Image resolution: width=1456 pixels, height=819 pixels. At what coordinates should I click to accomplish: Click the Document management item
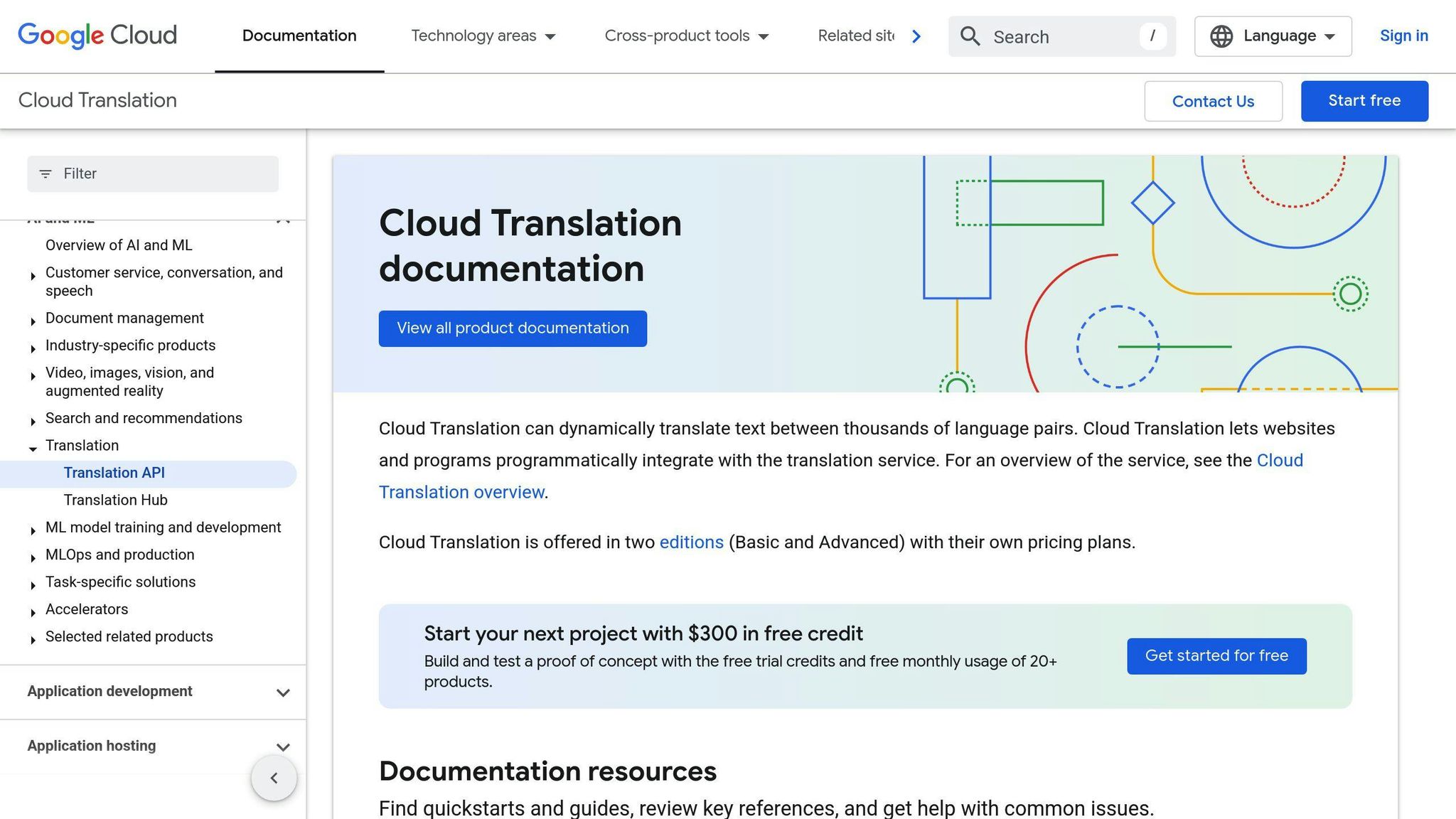tap(124, 318)
